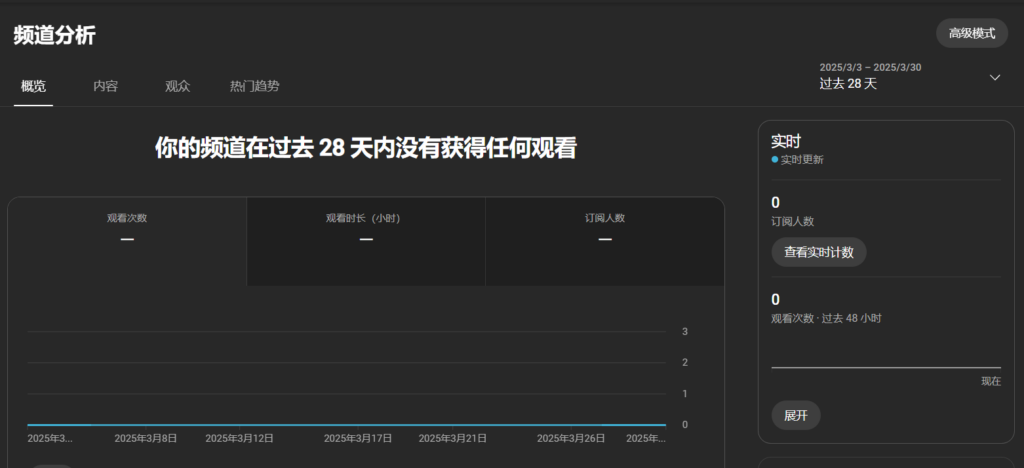Click the 2025年3月17日 chart axis label
This screenshot has height=468, width=1024.
click(x=358, y=438)
